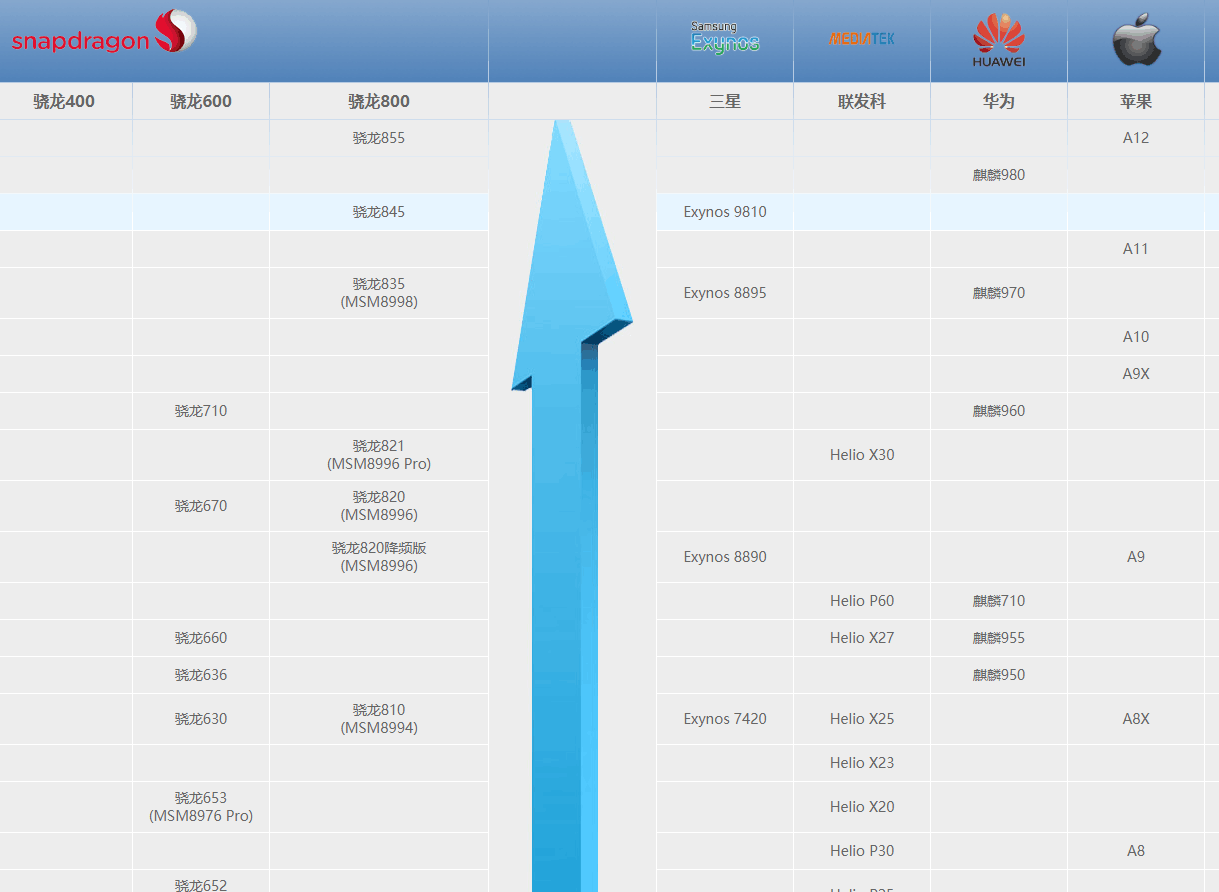Click the large blue upward arrow
Screen dimensions: 1219x892
[x=572, y=505]
